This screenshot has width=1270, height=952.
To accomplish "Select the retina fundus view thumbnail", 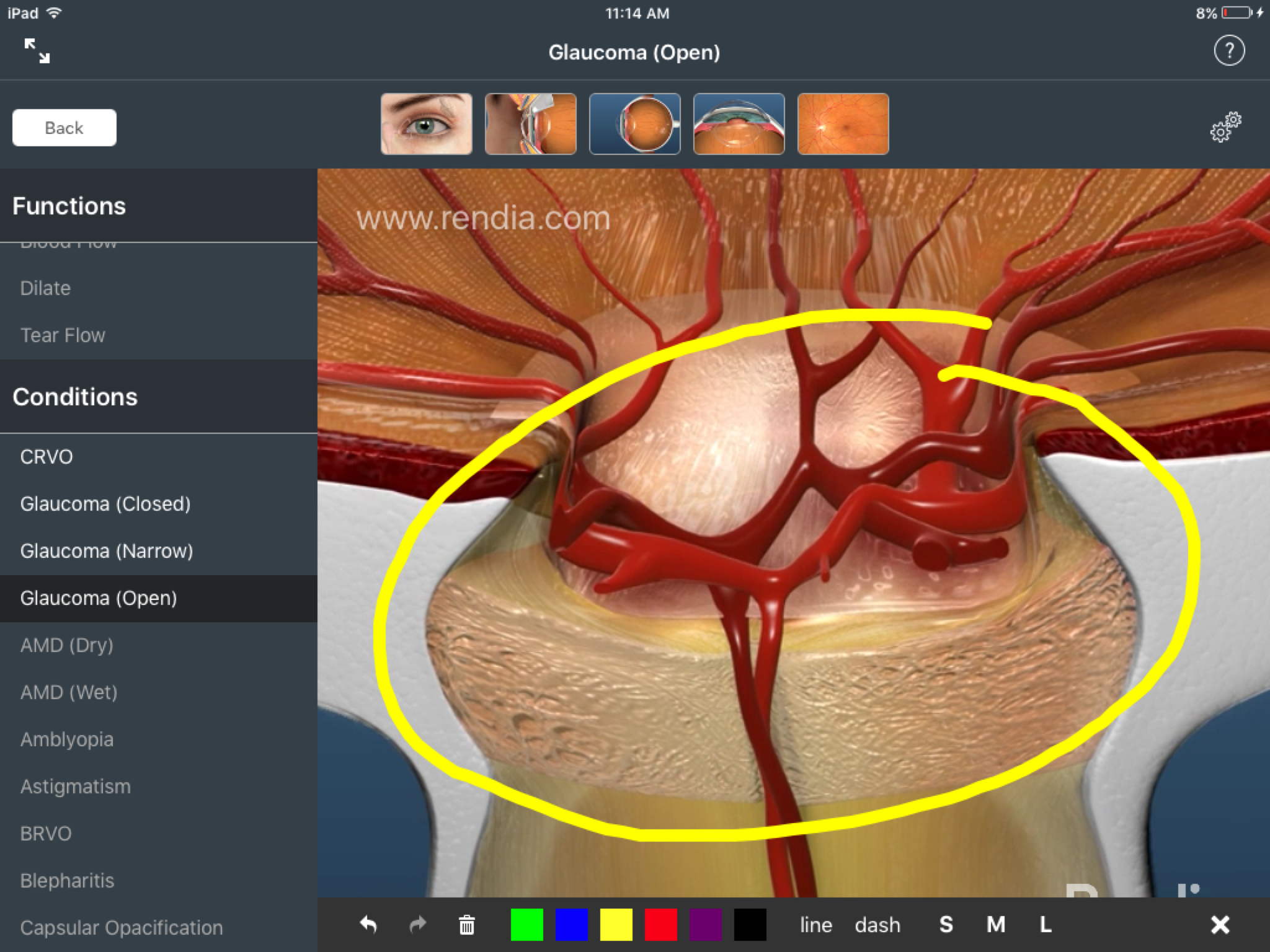I will pyautogui.click(x=843, y=124).
